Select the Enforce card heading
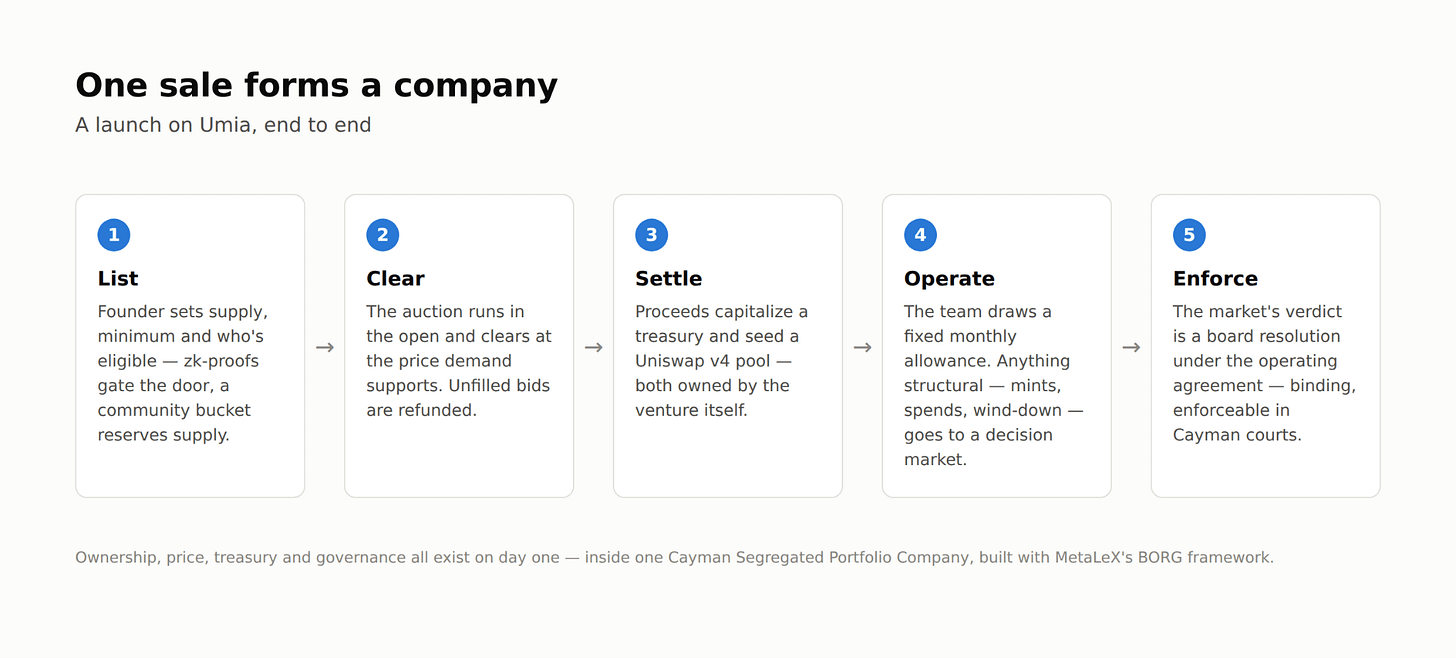The image size is (1456, 658). [x=1216, y=279]
